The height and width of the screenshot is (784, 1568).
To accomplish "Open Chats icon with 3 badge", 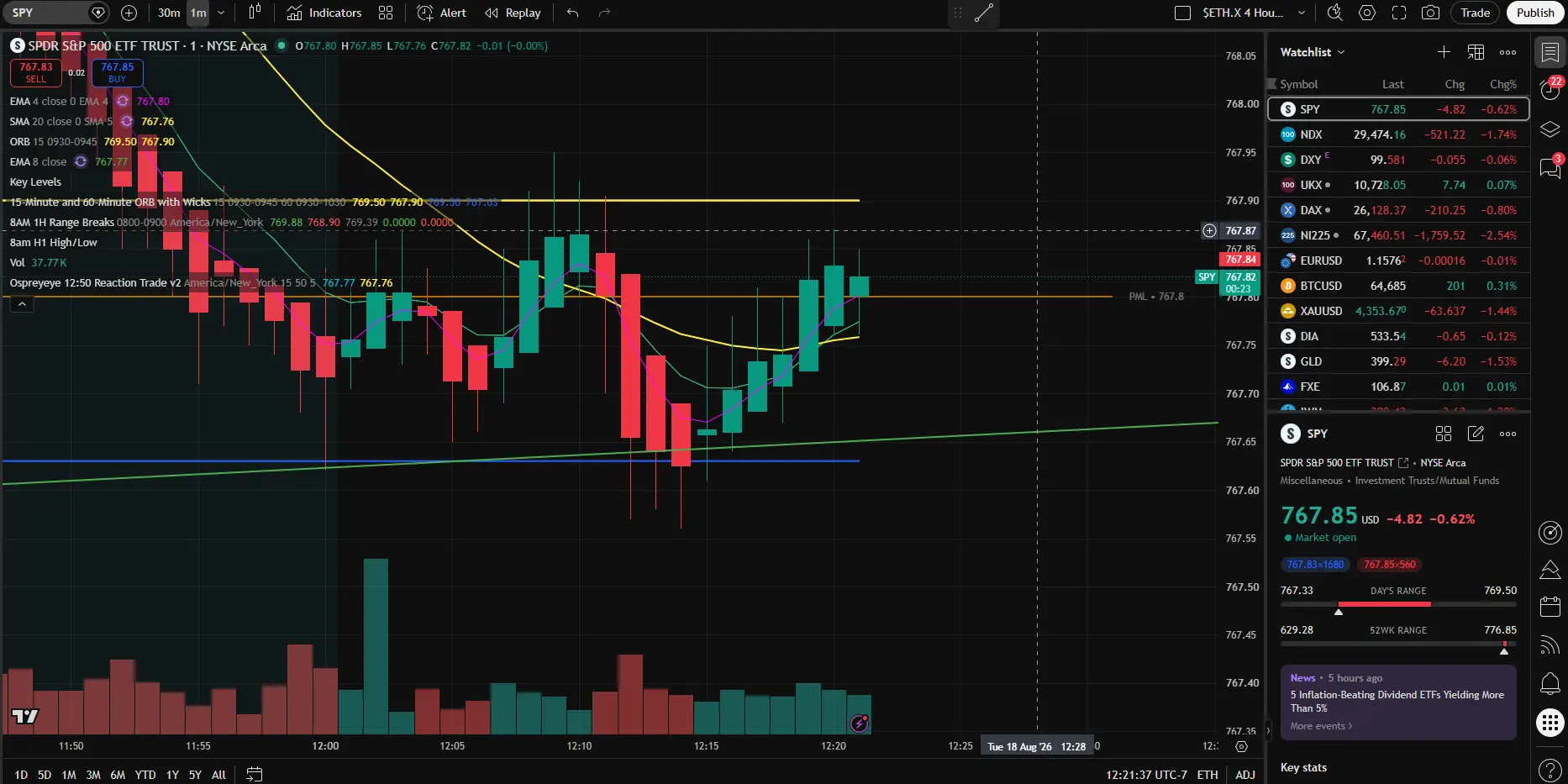I will click(1550, 167).
